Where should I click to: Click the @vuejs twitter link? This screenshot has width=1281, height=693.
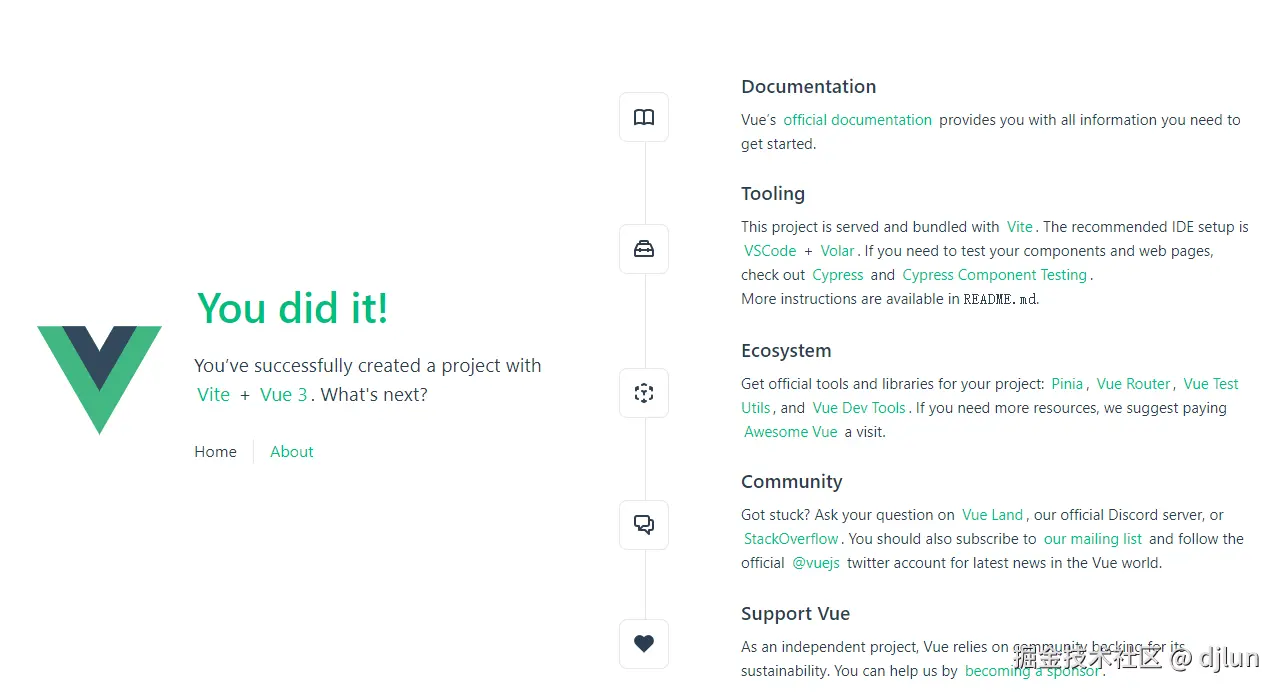pyautogui.click(x=816, y=563)
